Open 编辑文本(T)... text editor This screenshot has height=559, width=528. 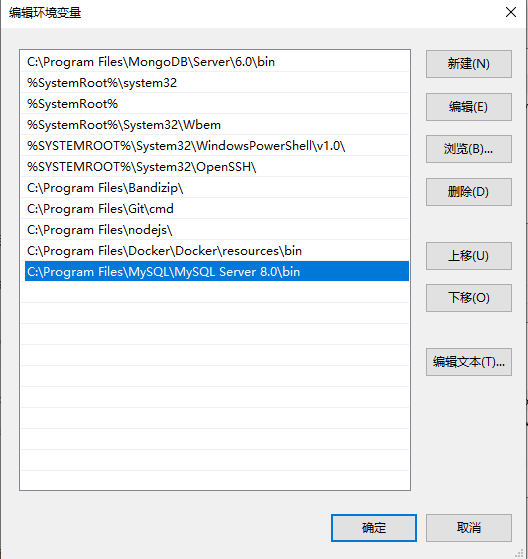468,362
